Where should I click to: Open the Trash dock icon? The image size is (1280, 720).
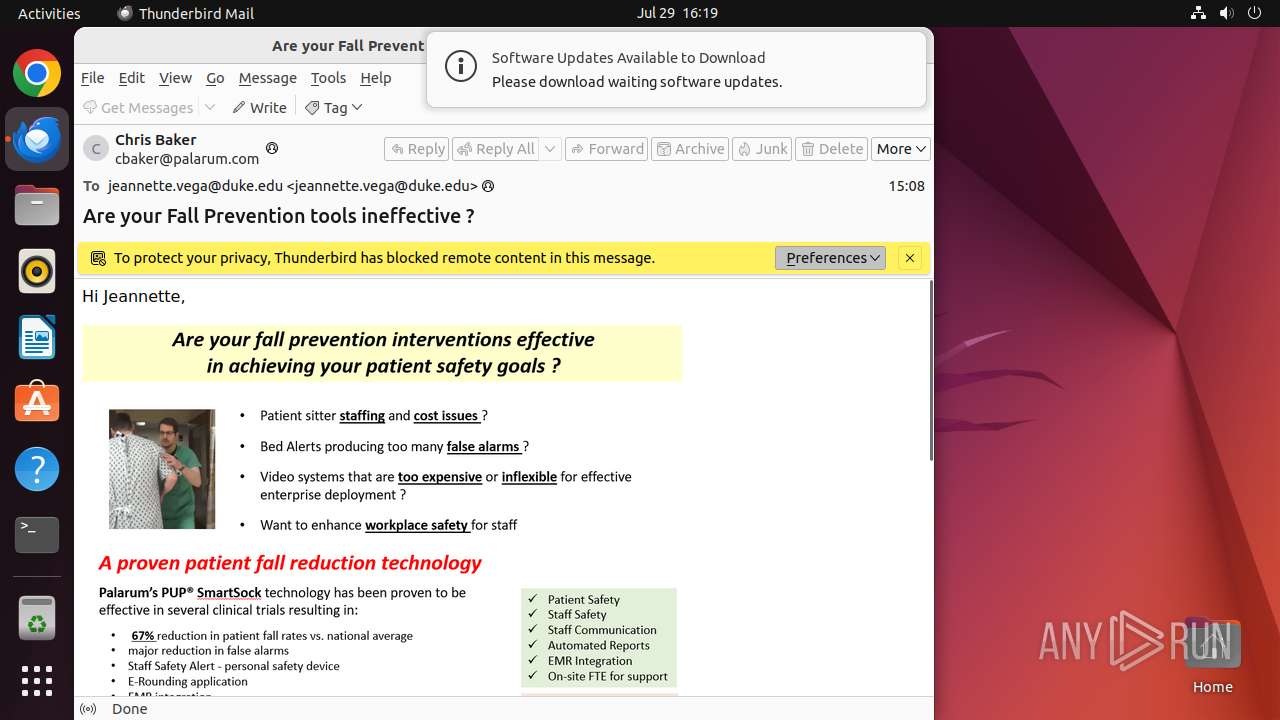point(37,618)
